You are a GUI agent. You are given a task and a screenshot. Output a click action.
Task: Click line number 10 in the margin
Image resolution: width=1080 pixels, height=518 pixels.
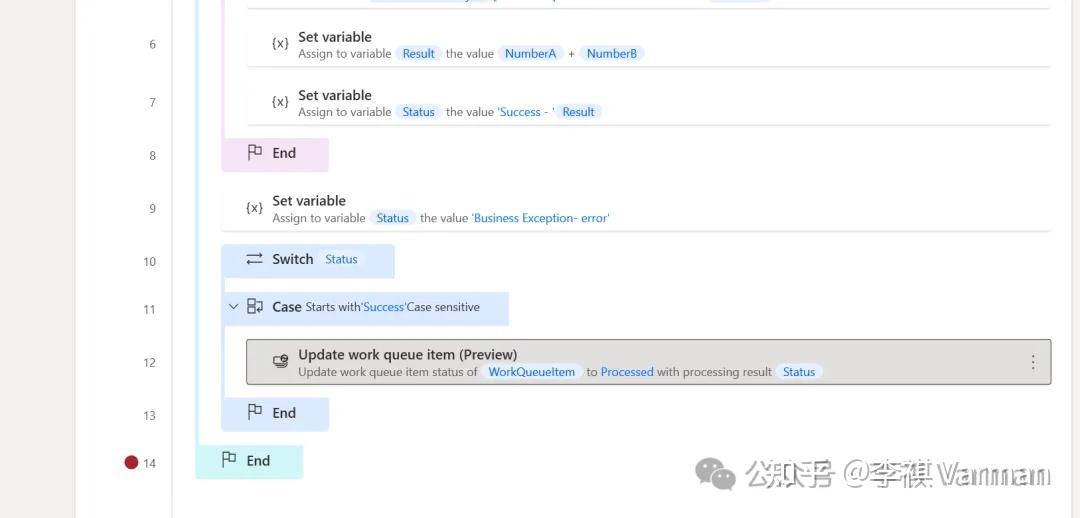click(149, 262)
